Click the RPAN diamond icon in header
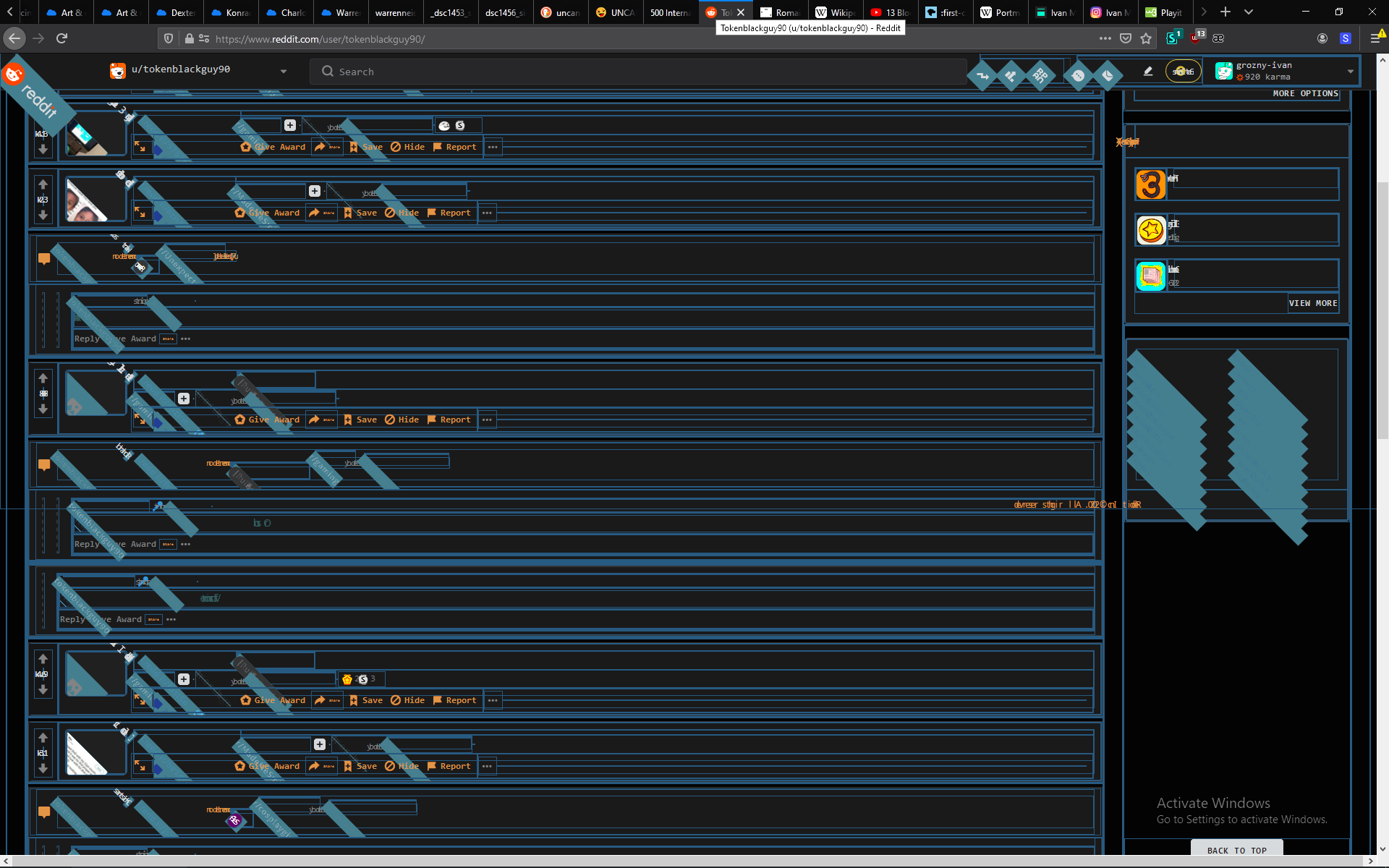Viewport: 1389px width, 868px height. pyautogui.click(x=1040, y=75)
